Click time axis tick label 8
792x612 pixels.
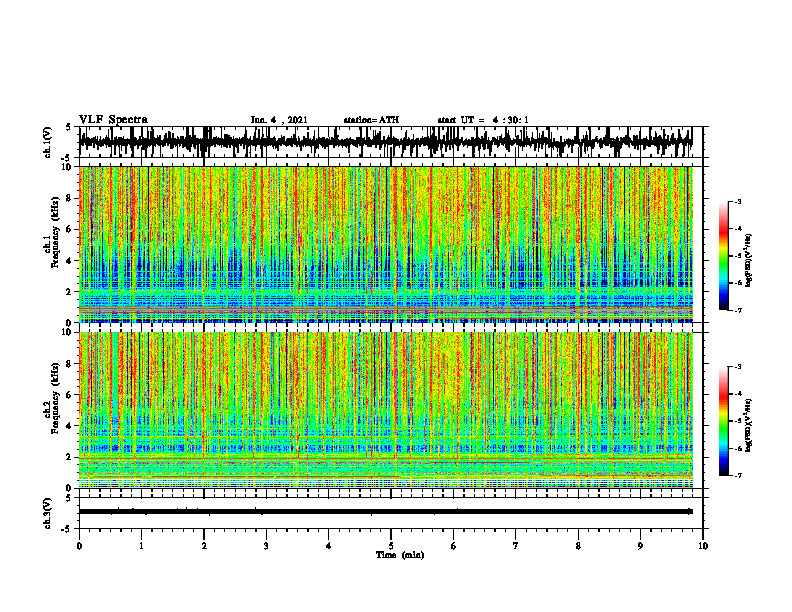(x=578, y=546)
